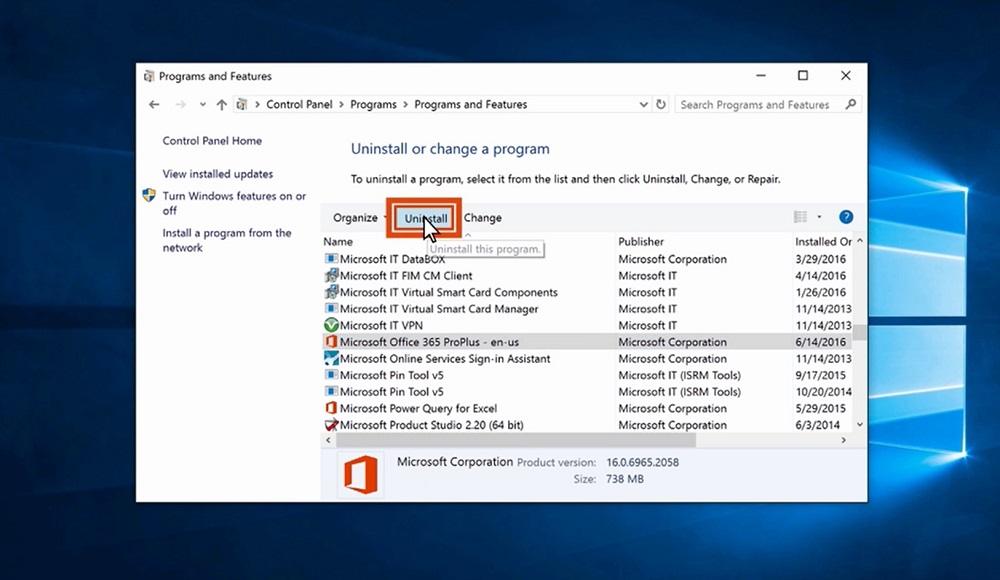Click the change view icon

point(800,217)
